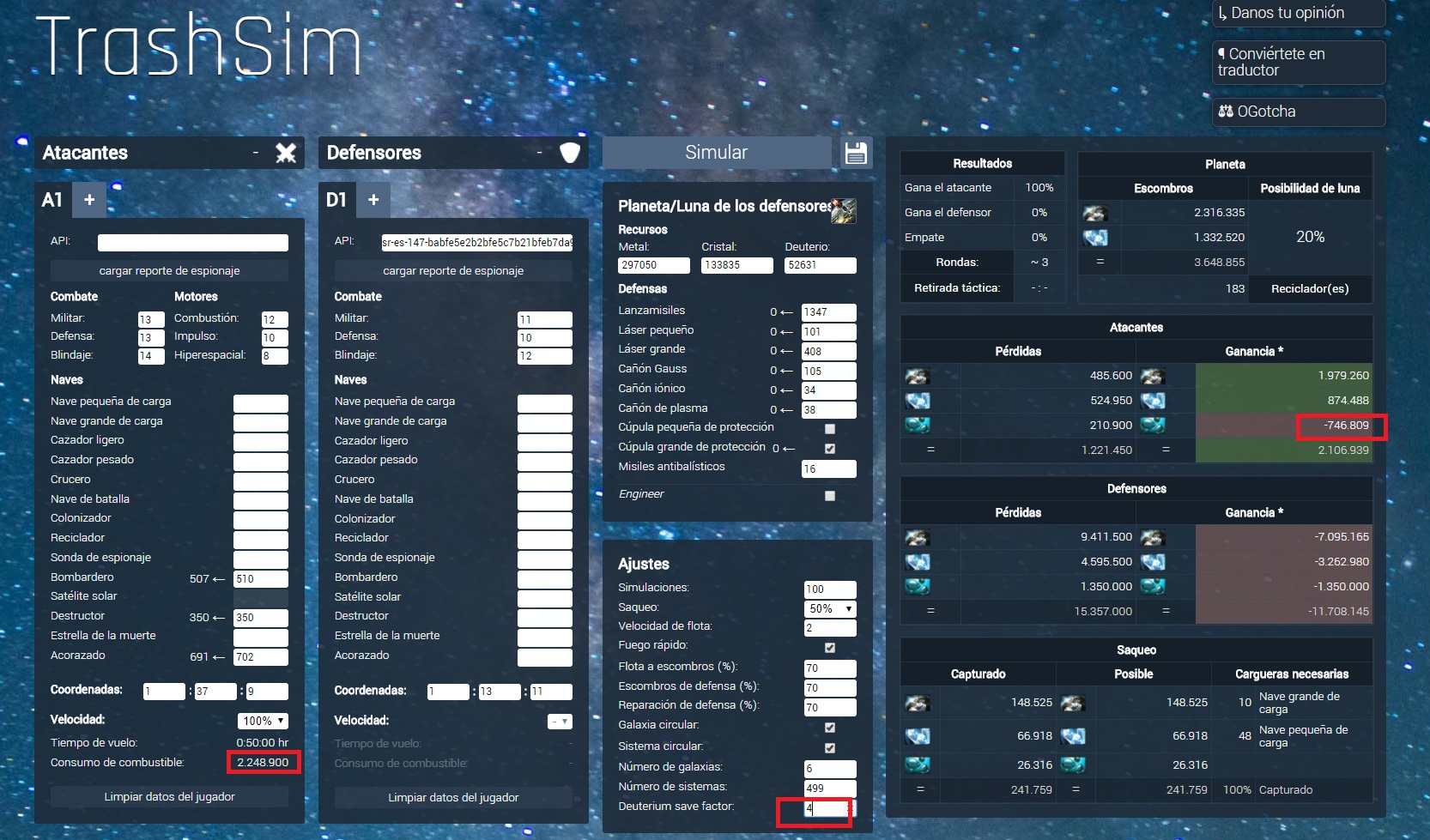Click the Simulaciones input field
Screen dimensions: 1430x840
tap(830, 589)
